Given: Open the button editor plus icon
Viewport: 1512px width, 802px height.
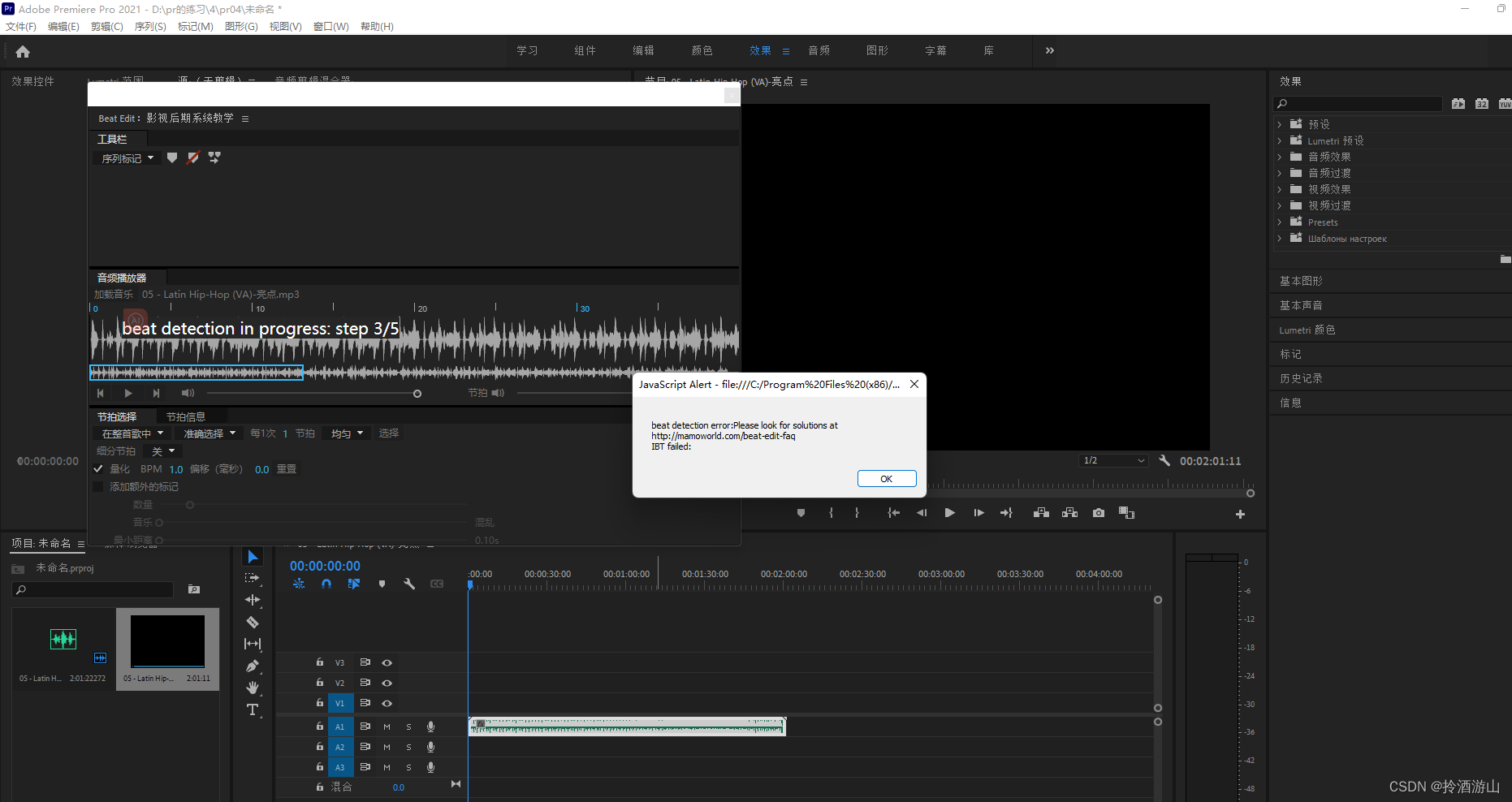Looking at the screenshot, I should (x=1240, y=515).
